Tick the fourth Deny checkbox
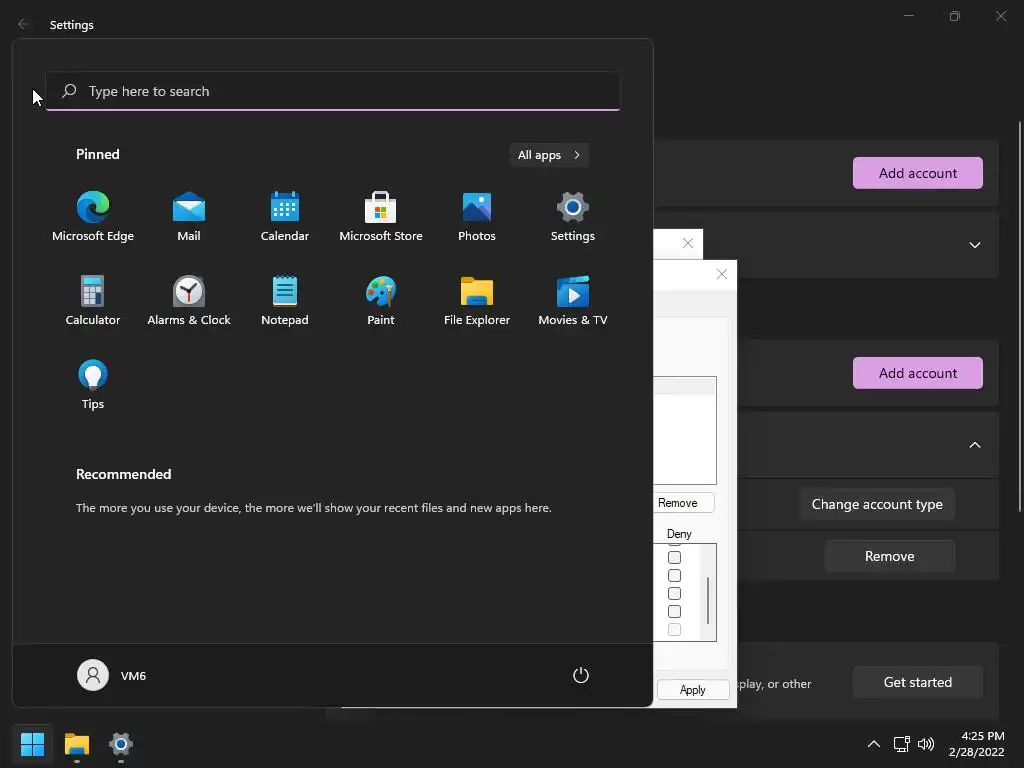Viewport: 1024px width, 768px height. pos(675,611)
